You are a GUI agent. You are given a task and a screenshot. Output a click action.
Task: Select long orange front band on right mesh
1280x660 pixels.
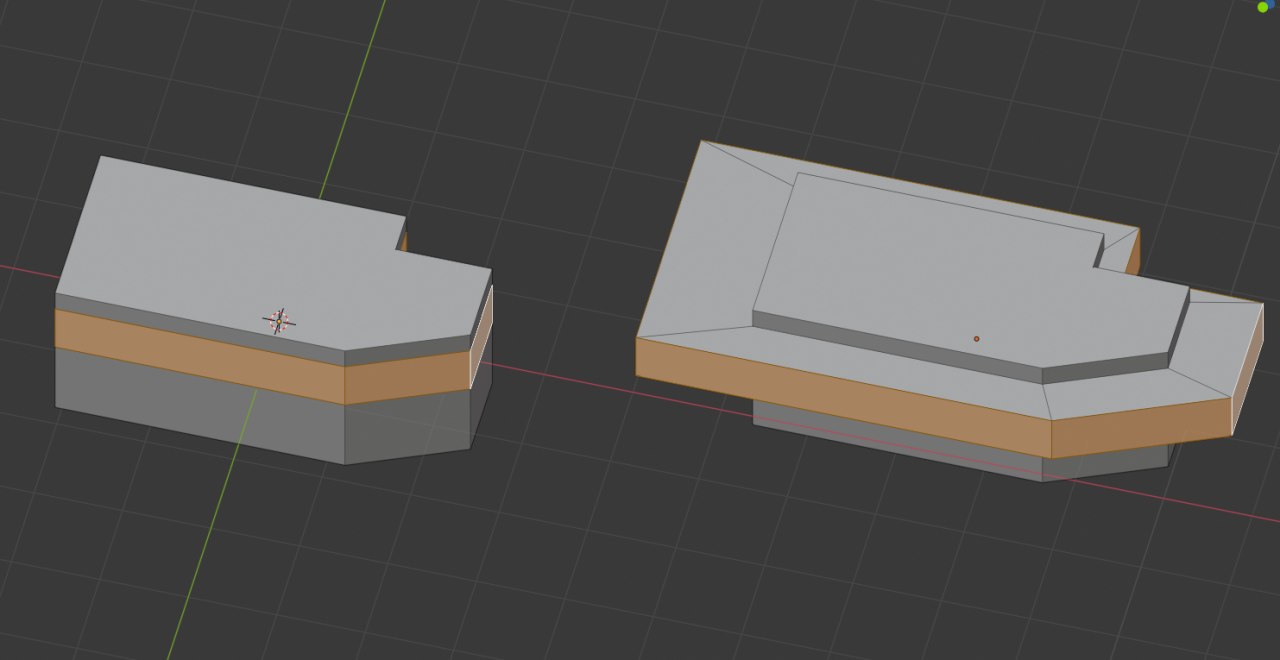pos(843,397)
